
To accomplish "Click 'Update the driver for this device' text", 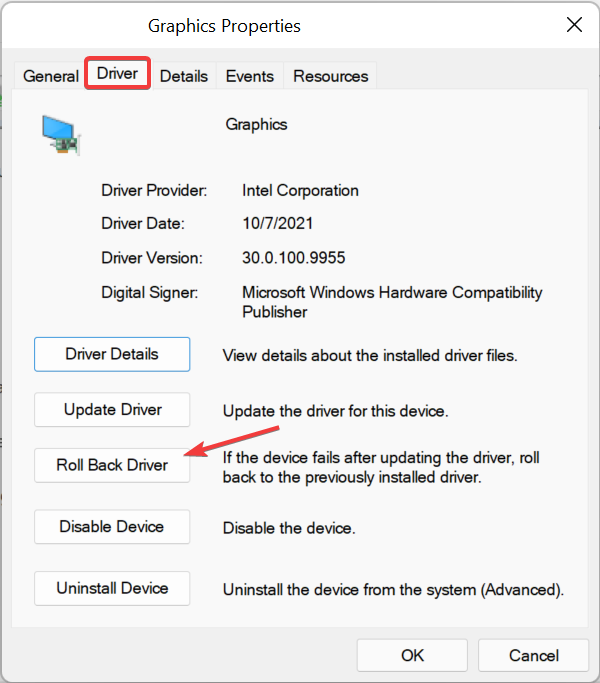I will coord(336,411).
